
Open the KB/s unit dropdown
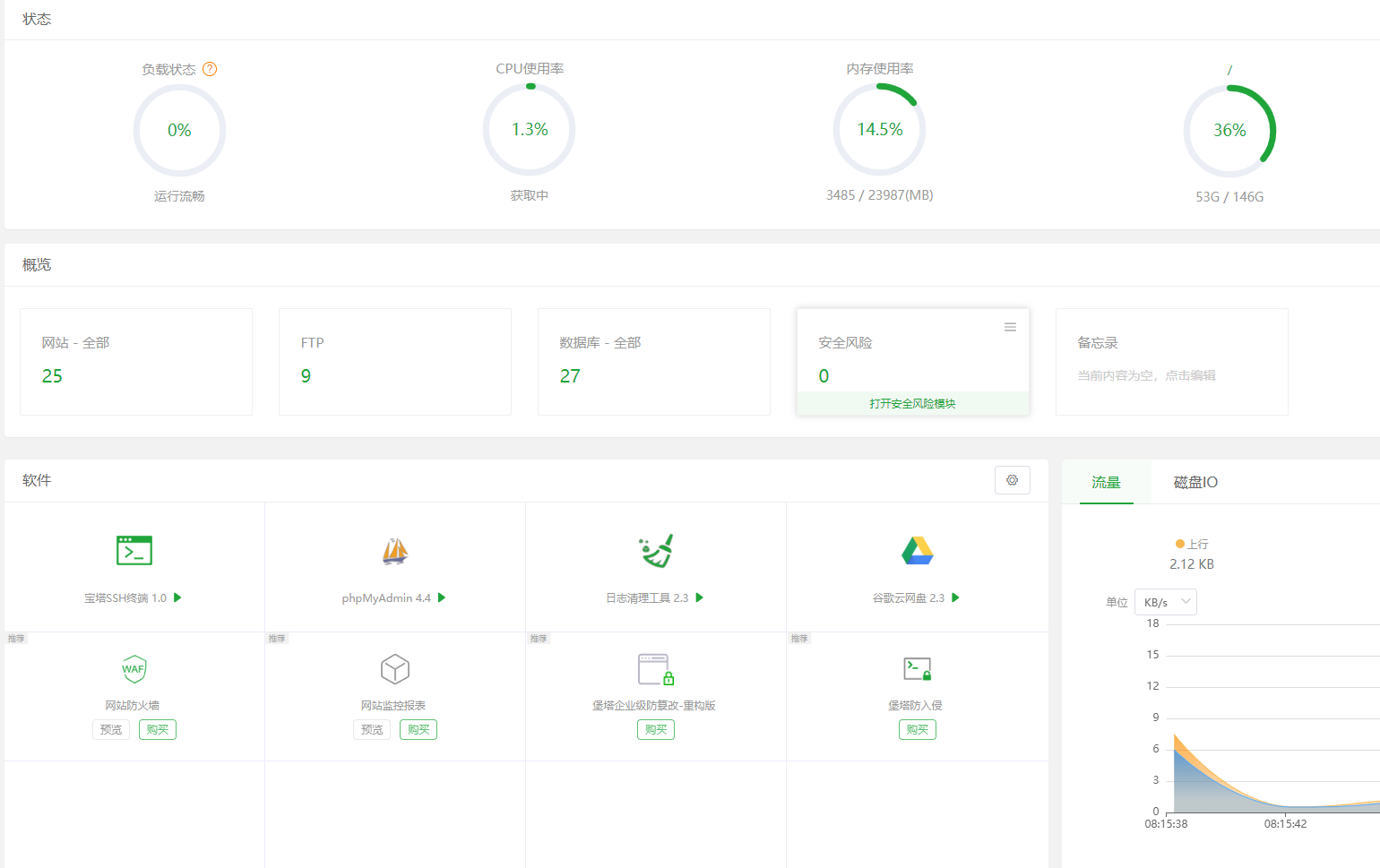pos(1166,602)
